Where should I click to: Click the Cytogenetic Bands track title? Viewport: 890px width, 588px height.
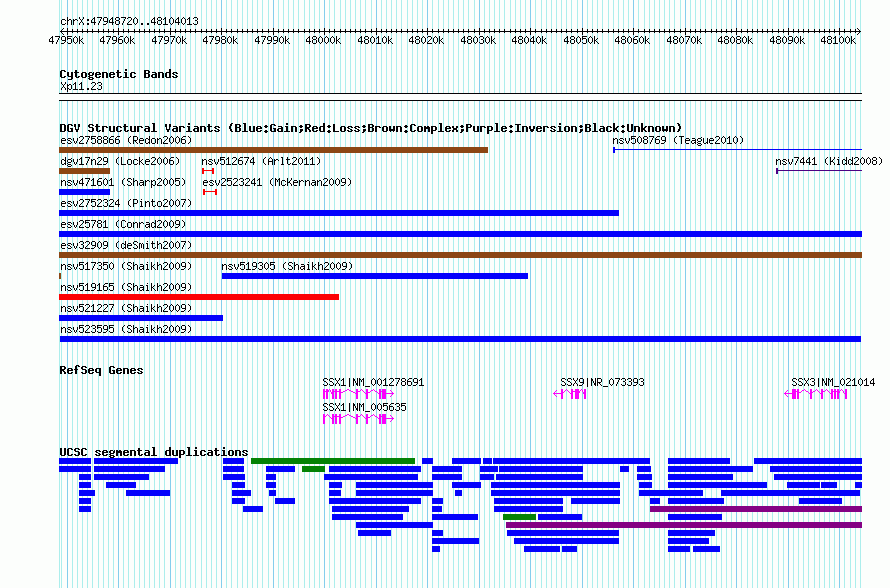point(119,74)
